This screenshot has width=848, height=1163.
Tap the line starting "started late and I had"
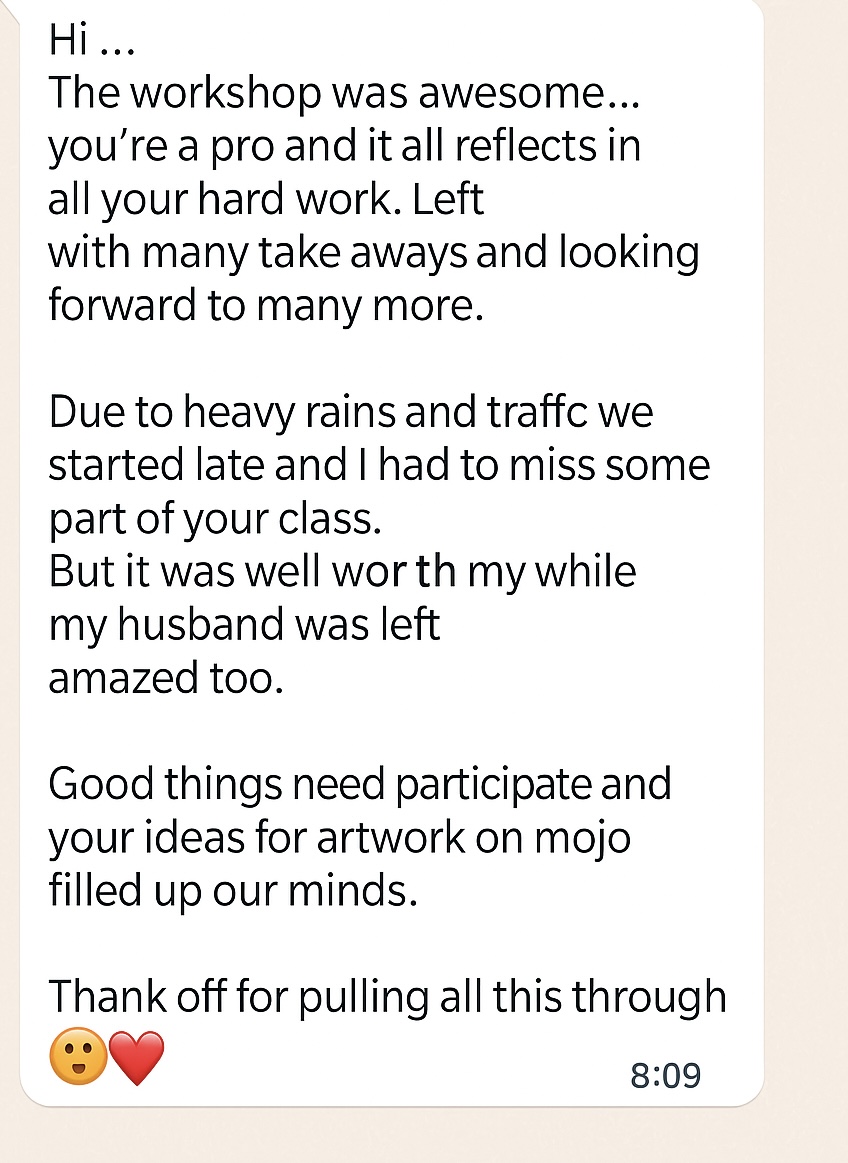pos(379,465)
